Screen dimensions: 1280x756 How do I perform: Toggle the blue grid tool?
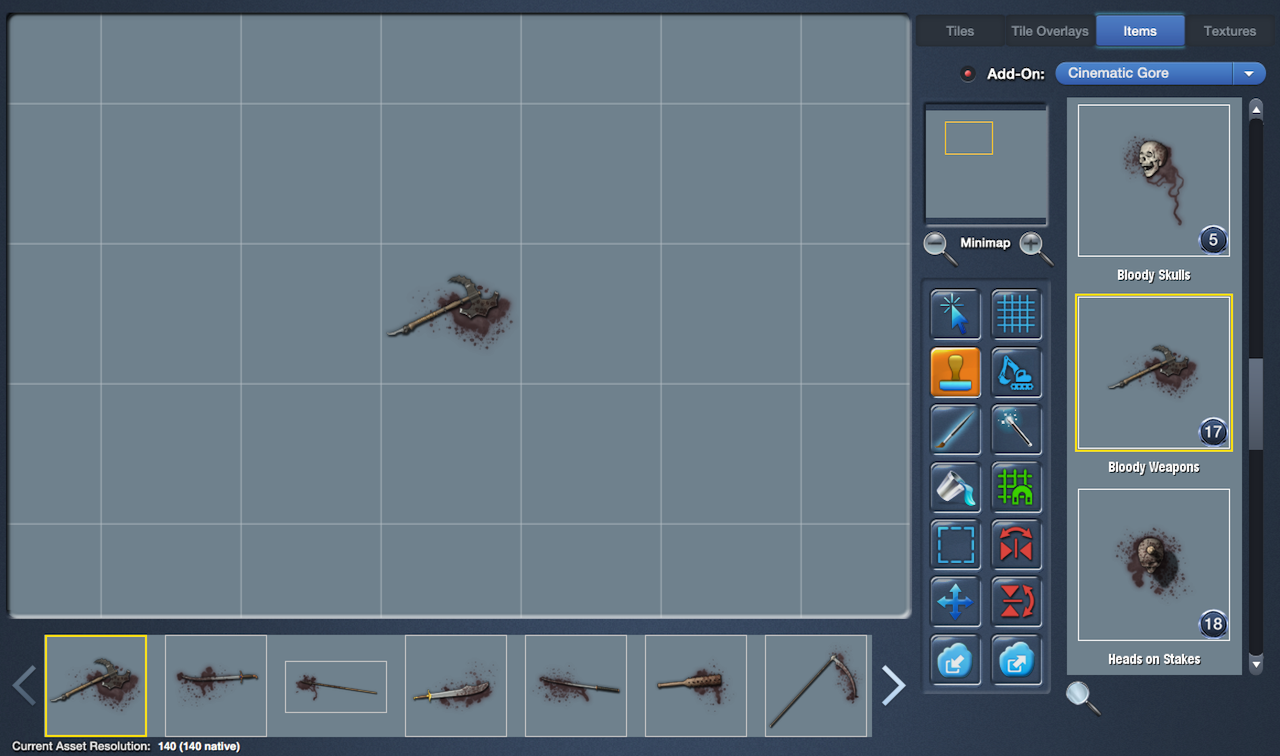click(x=1016, y=315)
